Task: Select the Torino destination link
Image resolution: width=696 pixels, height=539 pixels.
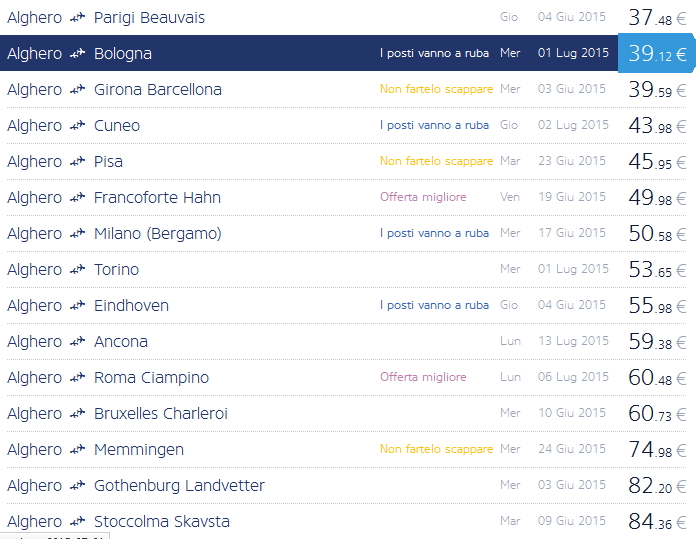Action: [x=116, y=270]
